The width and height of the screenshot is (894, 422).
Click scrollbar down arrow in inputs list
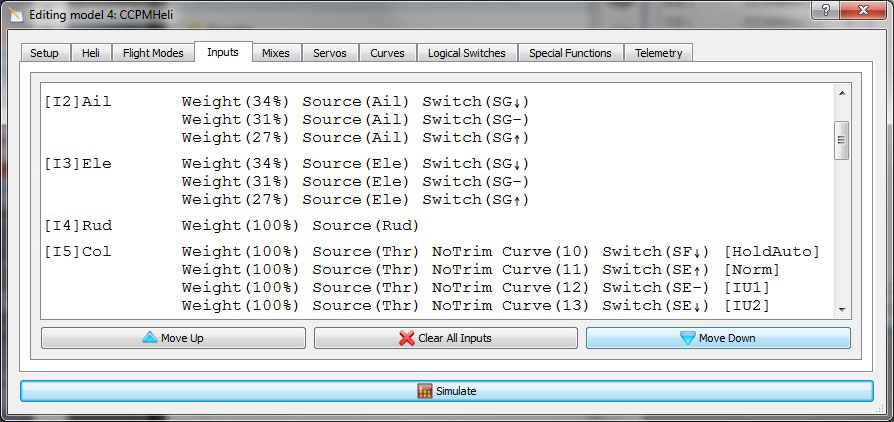pyautogui.click(x=842, y=310)
